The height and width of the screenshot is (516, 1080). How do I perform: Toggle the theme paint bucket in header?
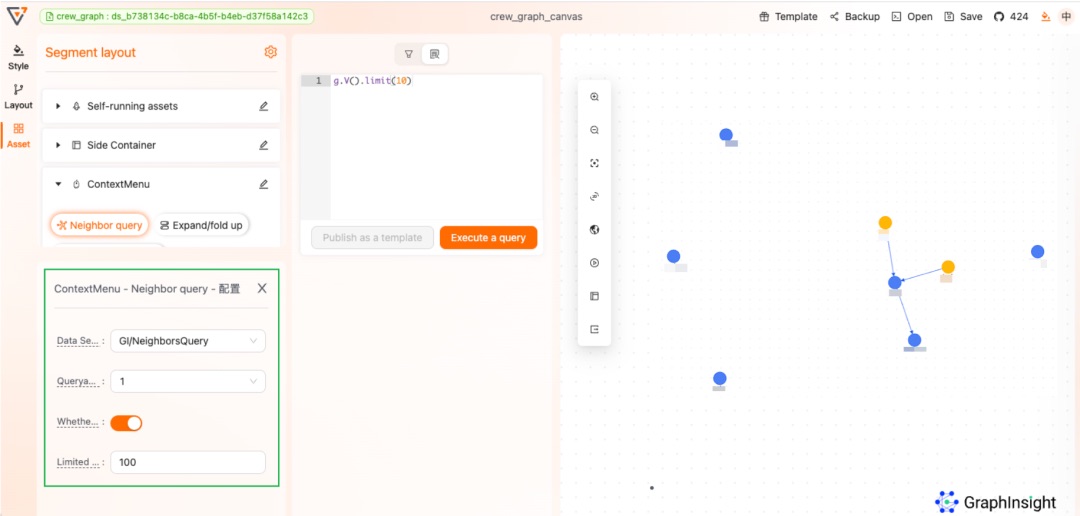1046,17
